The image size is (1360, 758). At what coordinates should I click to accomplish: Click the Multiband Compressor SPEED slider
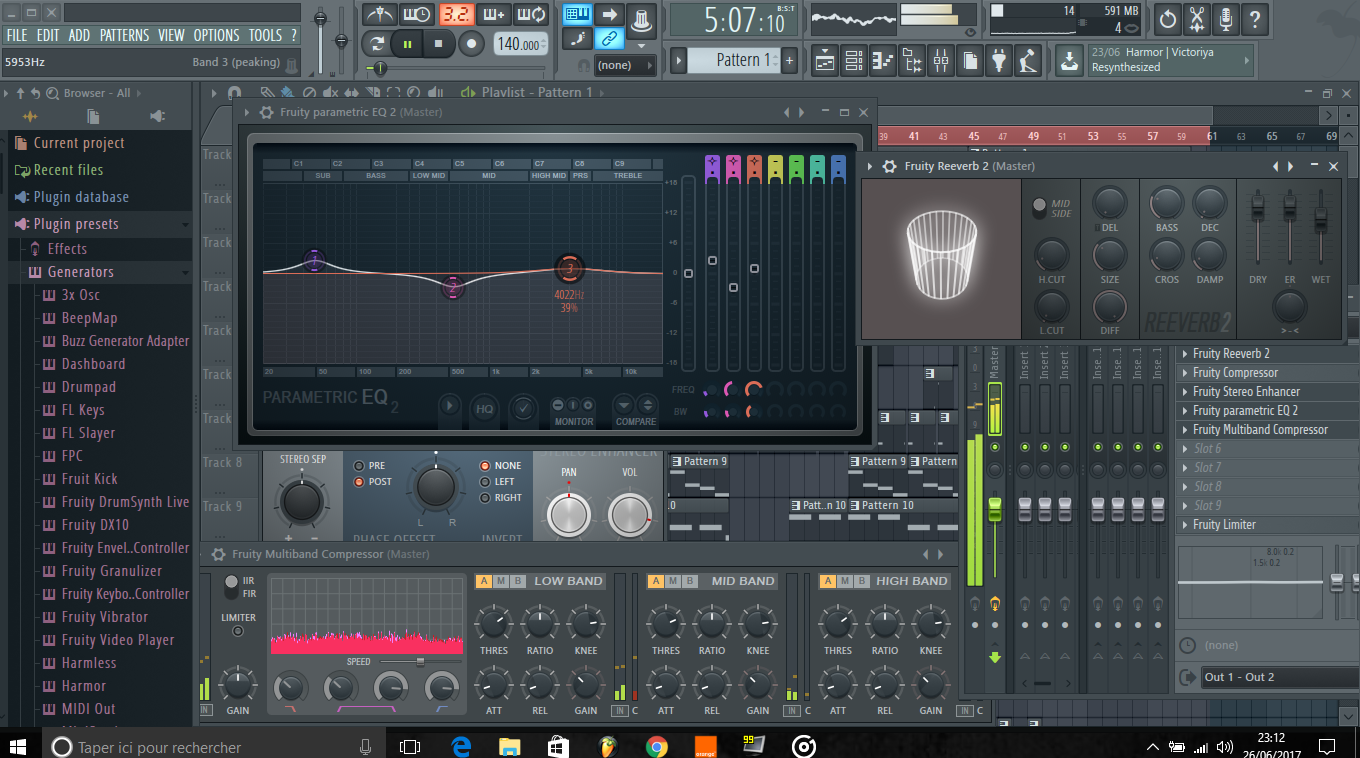point(420,661)
